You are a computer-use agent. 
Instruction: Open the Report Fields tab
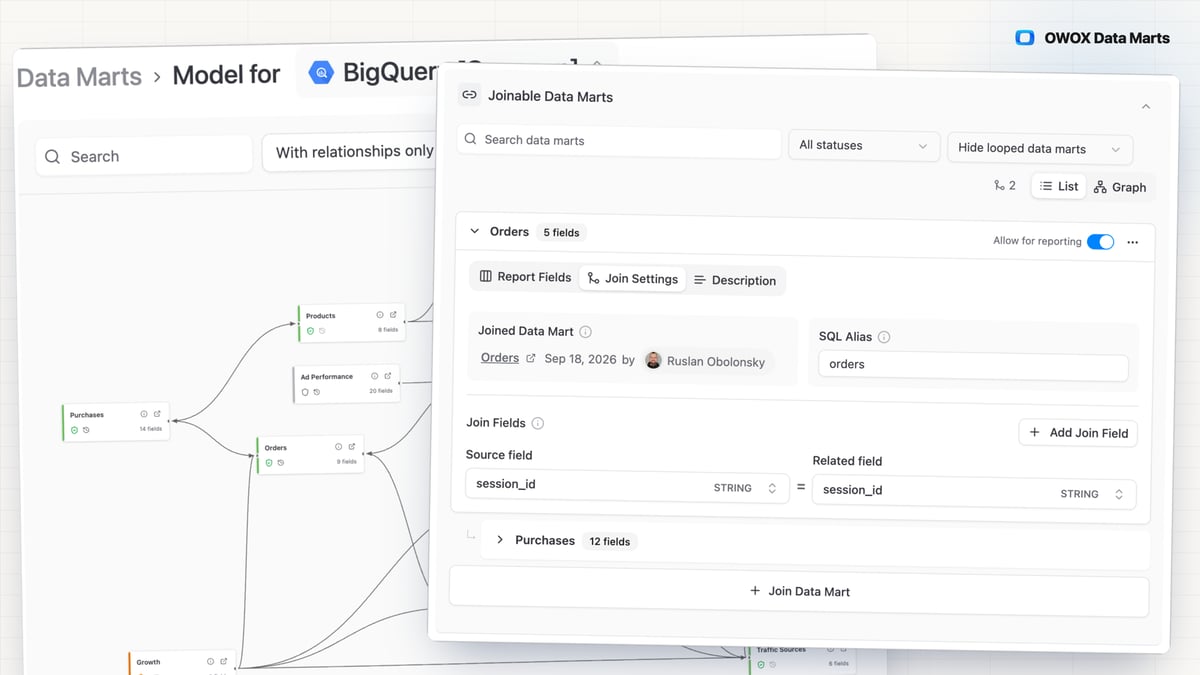pyautogui.click(x=525, y=277)
